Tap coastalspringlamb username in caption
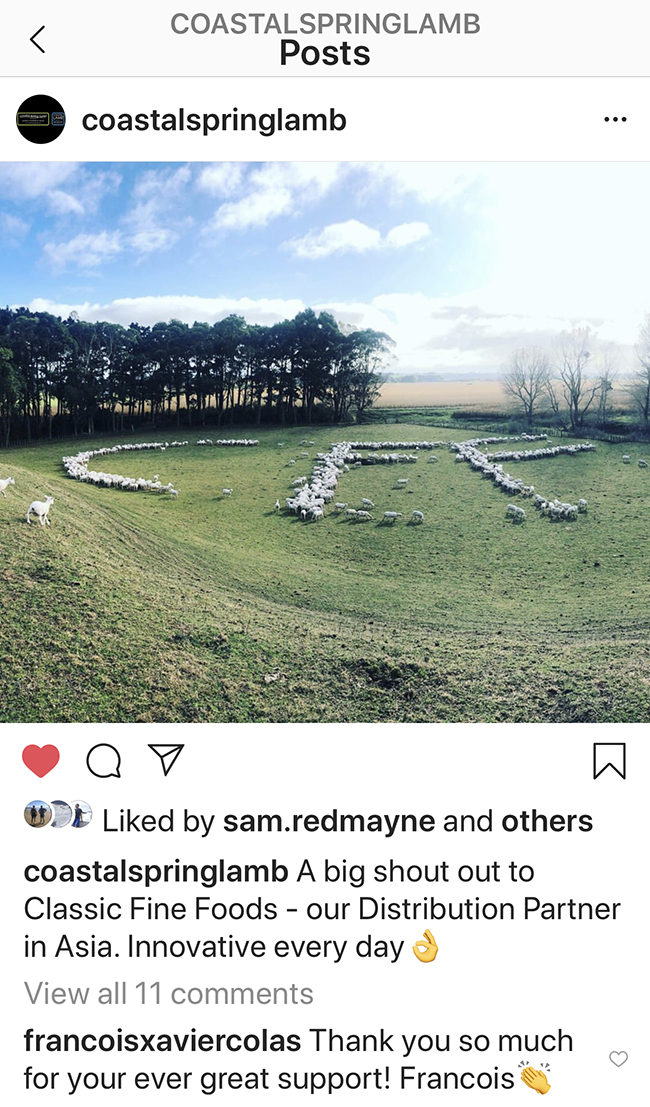 [156, 872]
